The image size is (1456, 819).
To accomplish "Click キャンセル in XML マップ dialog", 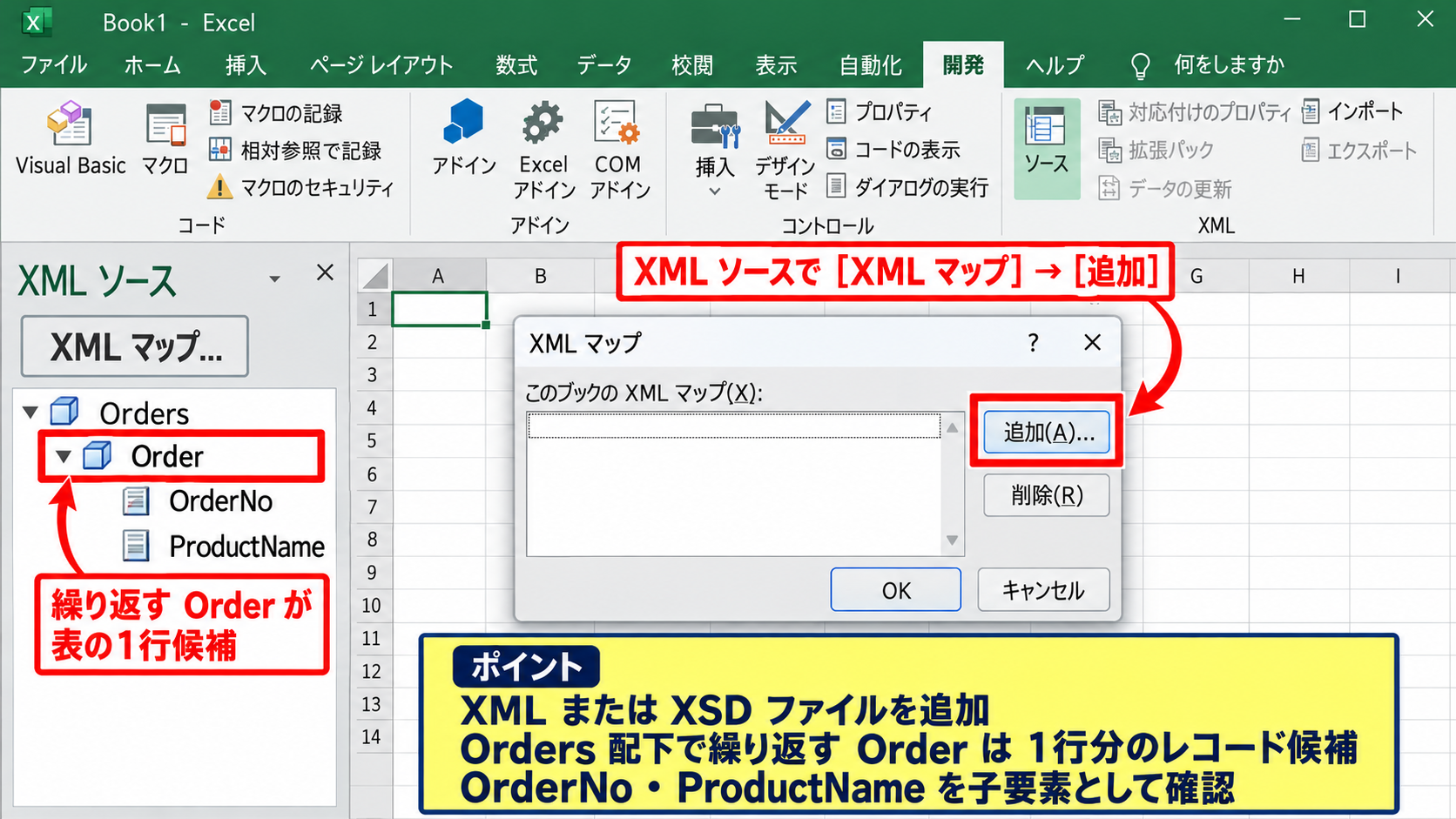I will click(x=1043, y=590).
